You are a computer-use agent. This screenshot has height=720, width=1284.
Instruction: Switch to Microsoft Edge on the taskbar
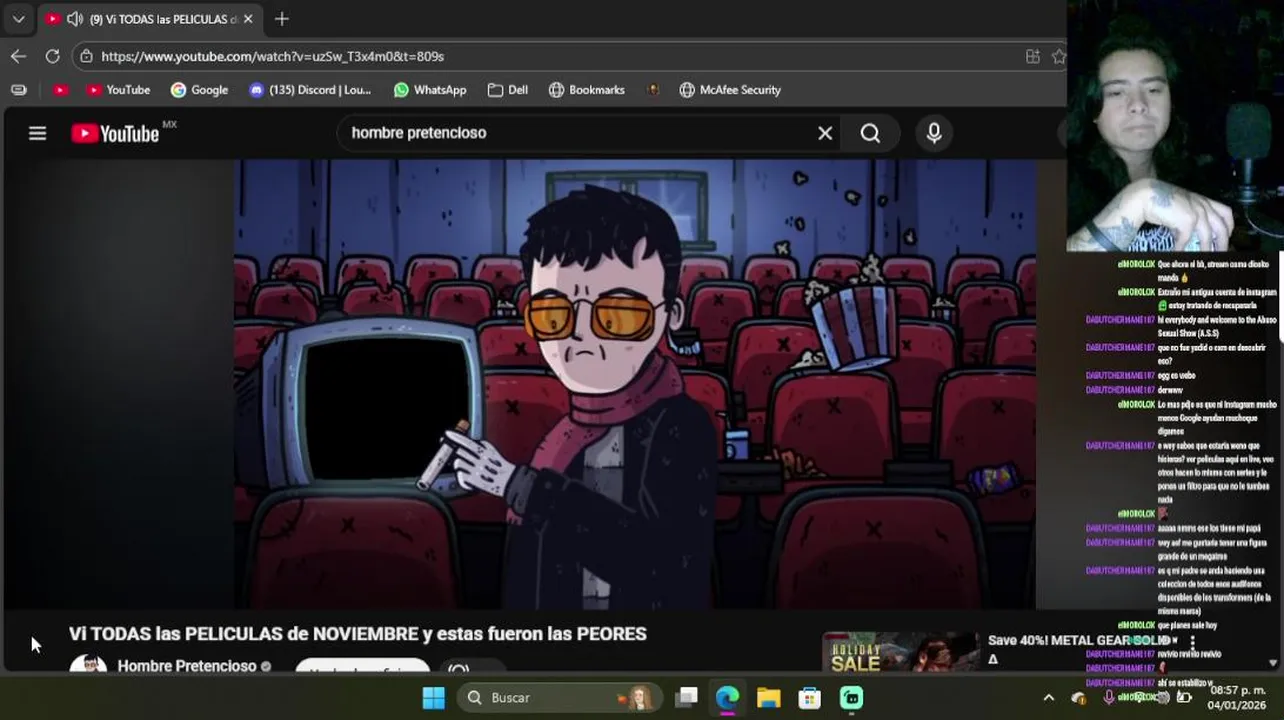tap(727, 698)
